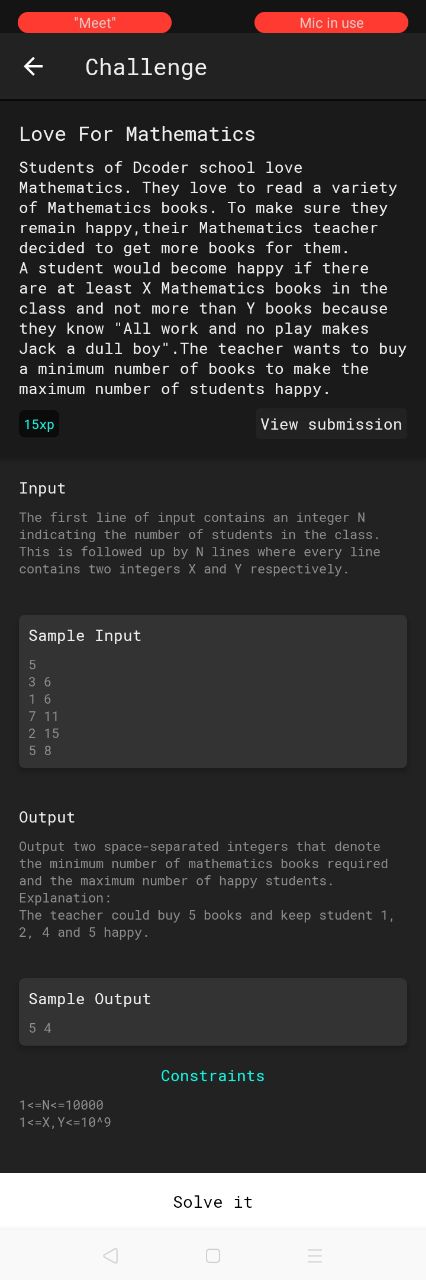Click the 15xp badge

pyautogui.click(x=39, y=424)
